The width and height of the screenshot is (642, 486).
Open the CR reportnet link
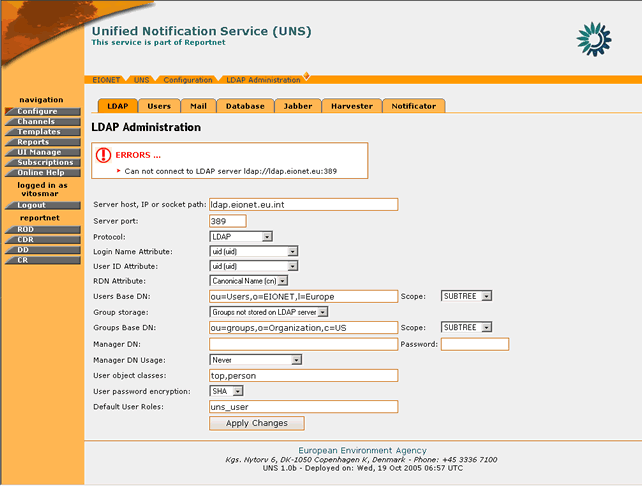[43, 260]
